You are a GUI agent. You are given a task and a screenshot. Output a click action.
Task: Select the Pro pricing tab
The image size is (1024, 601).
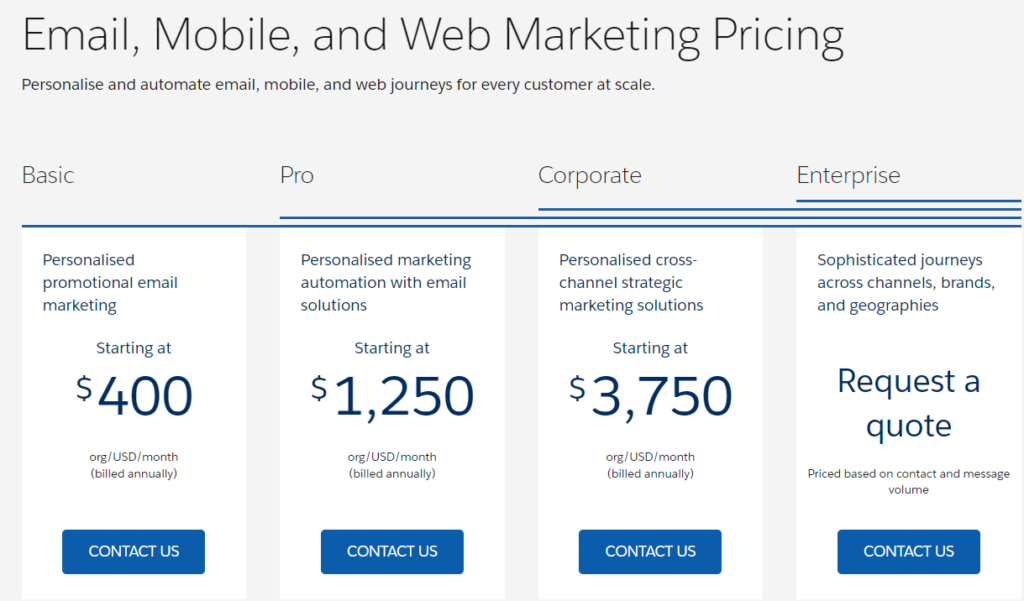(x=296, y=175)
